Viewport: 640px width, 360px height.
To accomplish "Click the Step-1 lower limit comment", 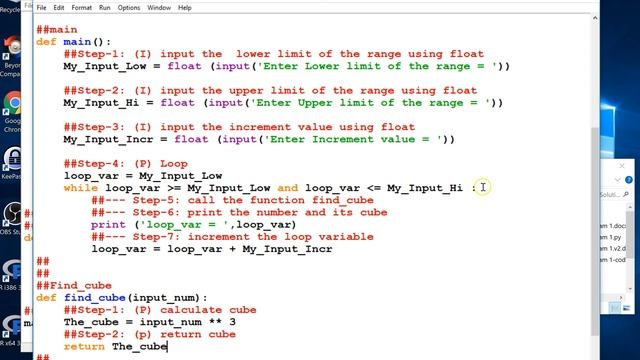I will point(274,54).
